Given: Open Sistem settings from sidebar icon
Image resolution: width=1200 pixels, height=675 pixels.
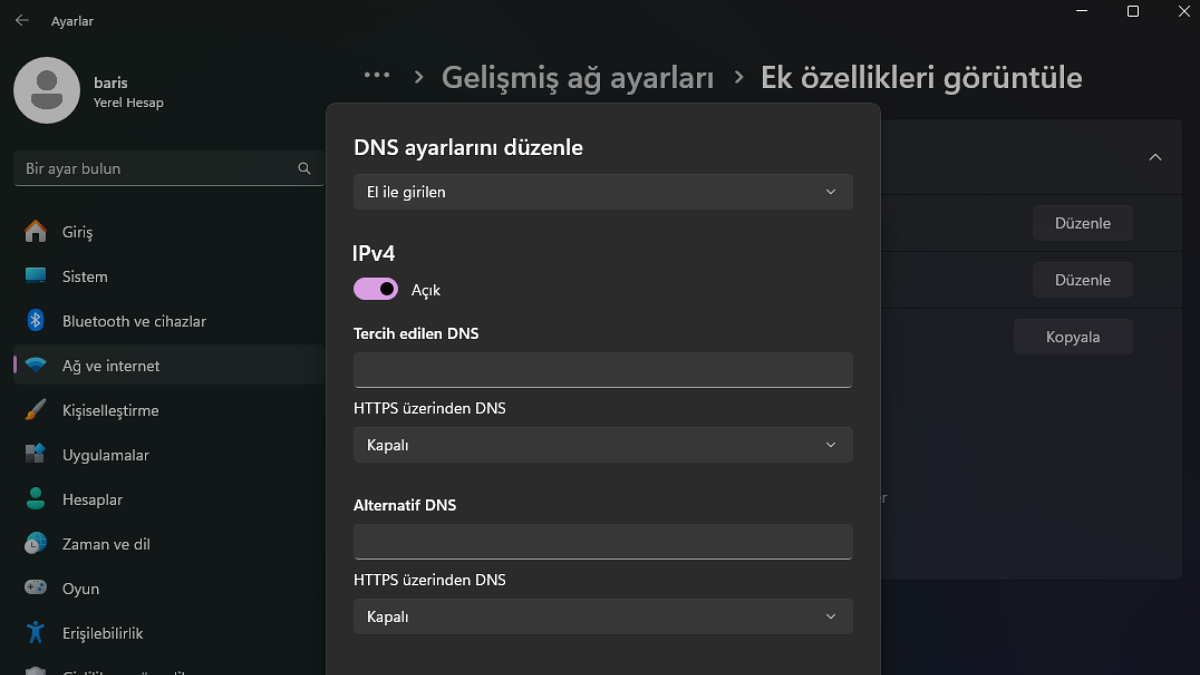Looking at the screenshot, I should (x=33, y=276).
